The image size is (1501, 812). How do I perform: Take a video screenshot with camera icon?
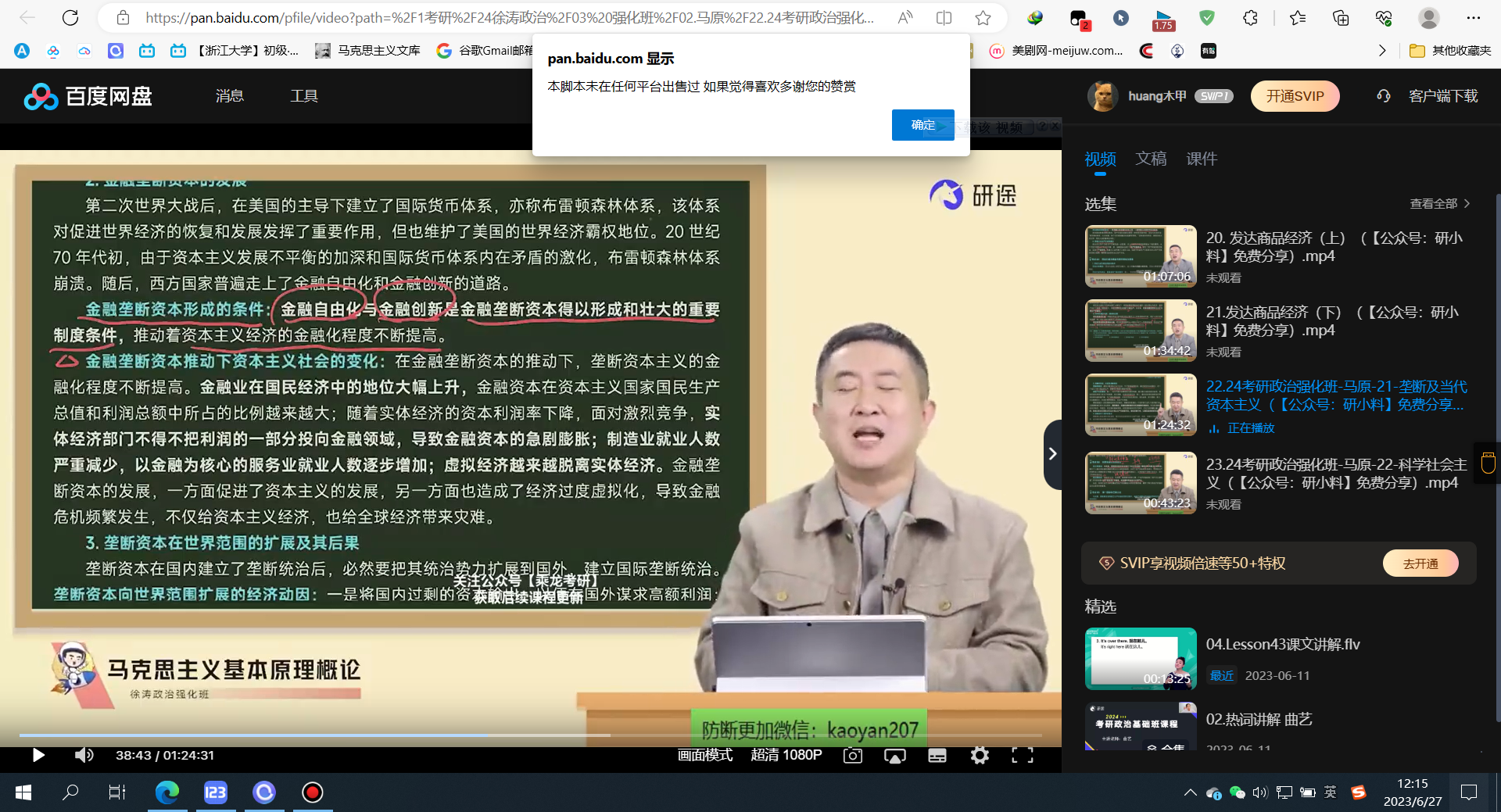pyautogui.click(x=852, y=755)
